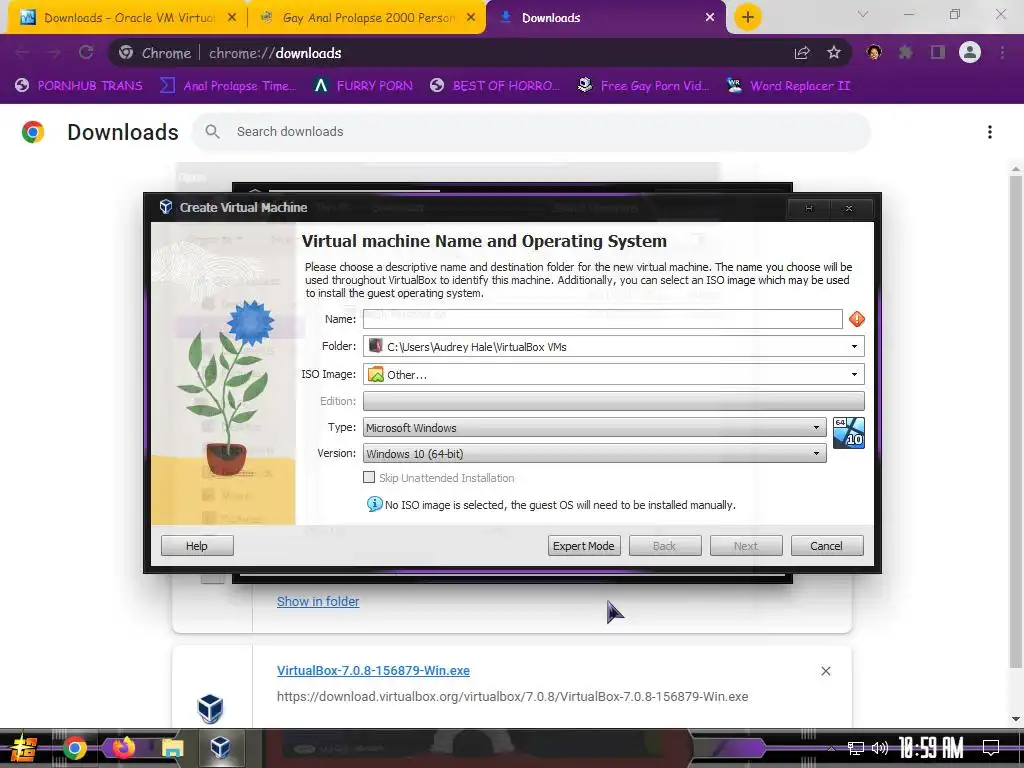Open the BEST OF HORRO... bookmark
This screenshot has height=768, width=1024.
(495, 86)
